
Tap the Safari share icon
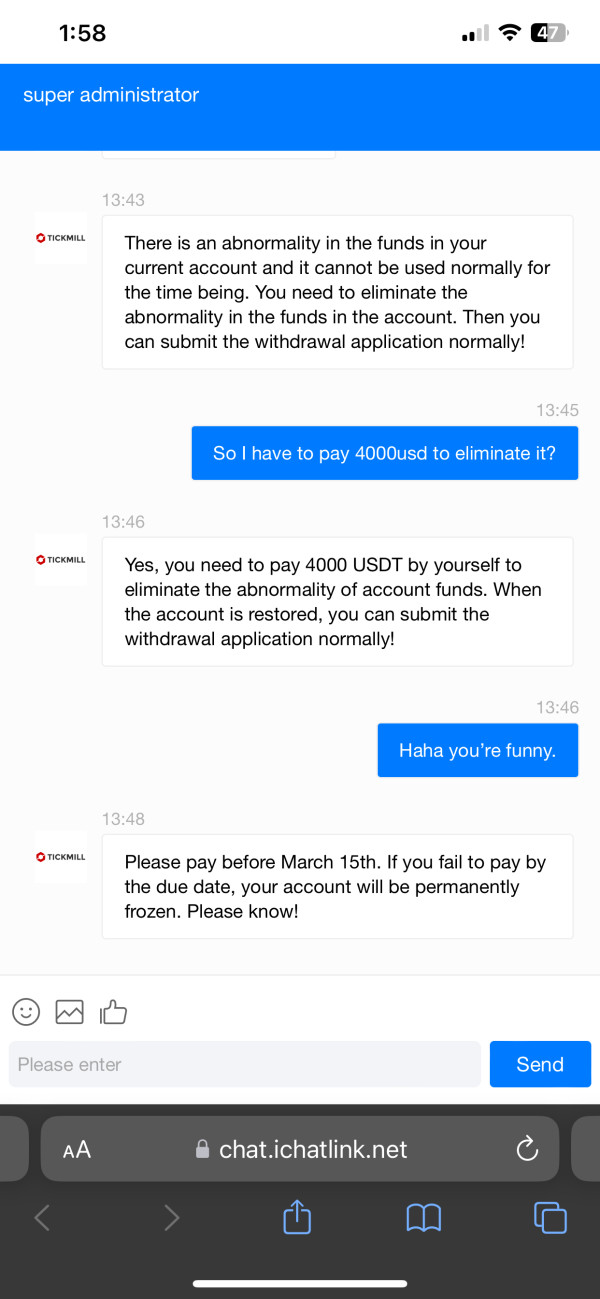click(x=297, y=1217)
